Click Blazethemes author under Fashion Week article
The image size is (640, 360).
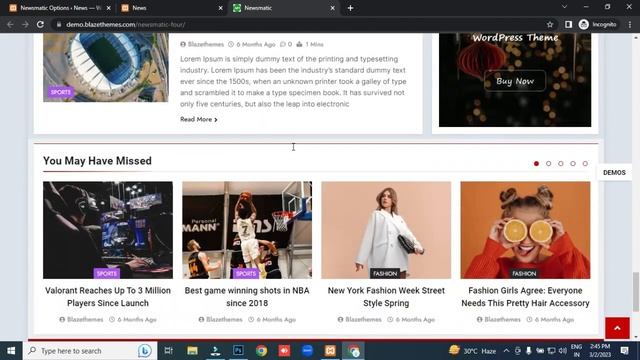360,320
